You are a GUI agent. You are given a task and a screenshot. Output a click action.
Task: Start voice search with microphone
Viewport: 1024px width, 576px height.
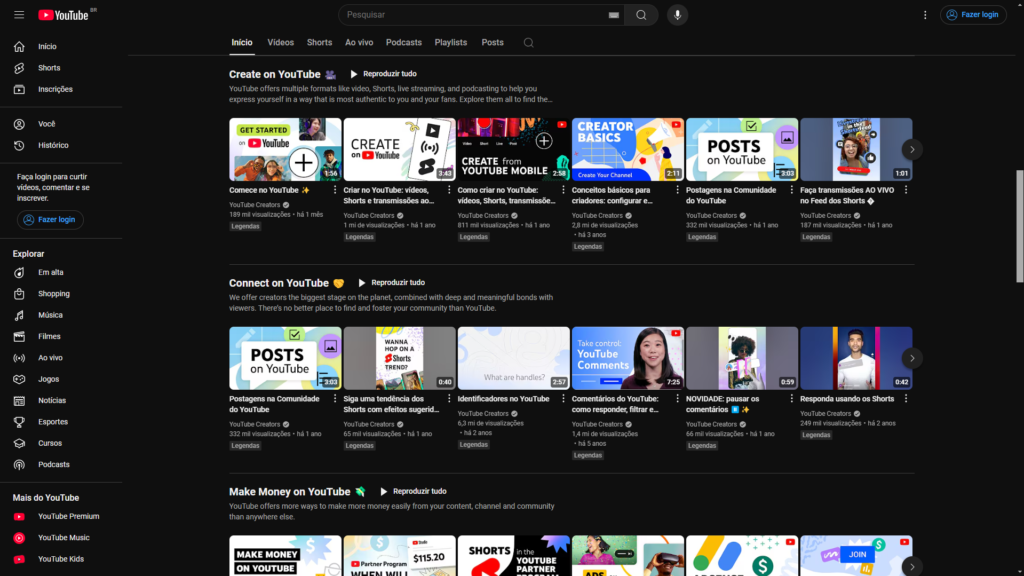[x=677, y=15]
